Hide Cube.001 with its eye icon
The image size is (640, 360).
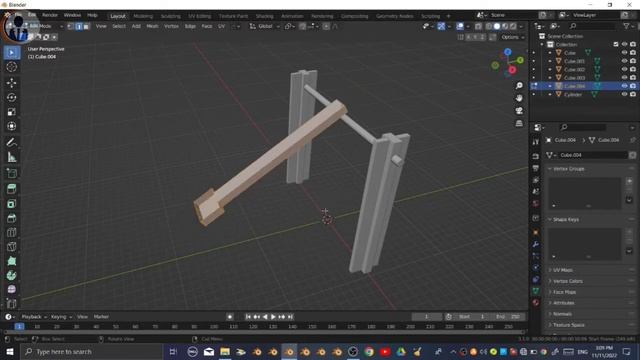(624, 61)
